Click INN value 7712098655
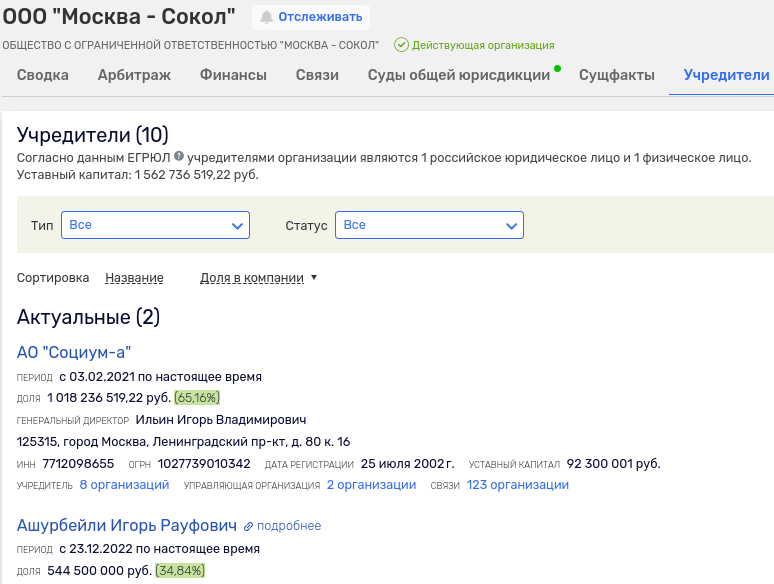This screenshot has height=584, width=774. point(78,464)
